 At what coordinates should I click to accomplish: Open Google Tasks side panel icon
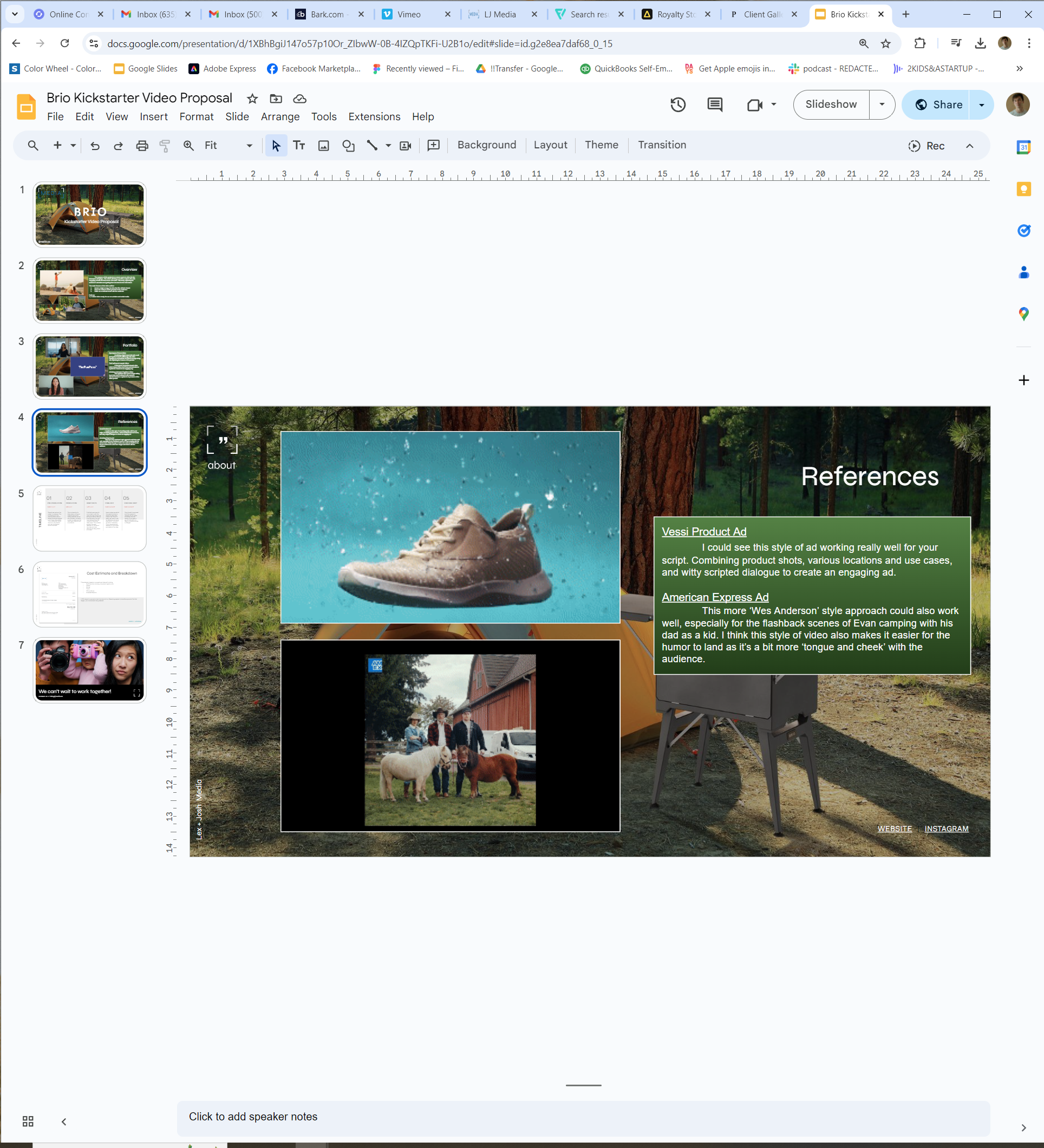coord(1023,231)
